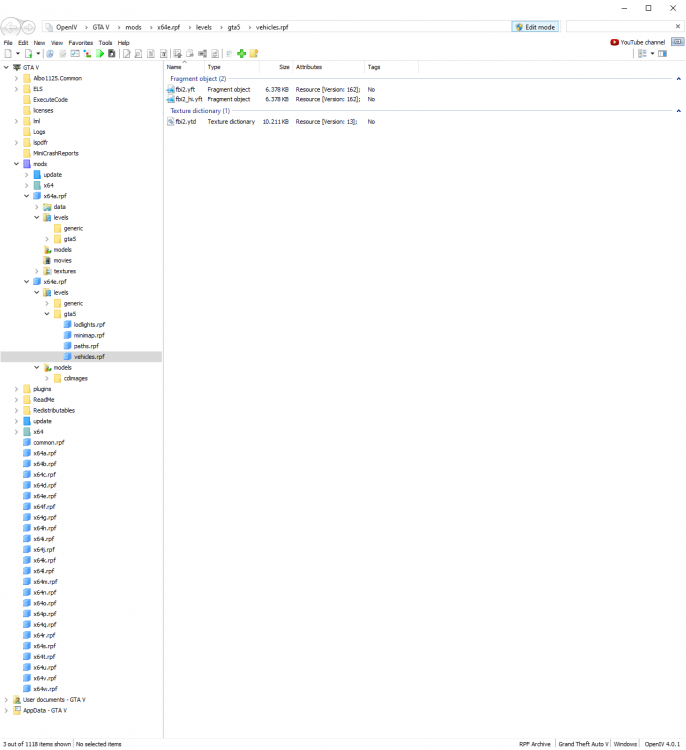This screenshot has height=750, width=686.
Task: Collapse the root GTA V tree node
Action: [x=6, y=67]
